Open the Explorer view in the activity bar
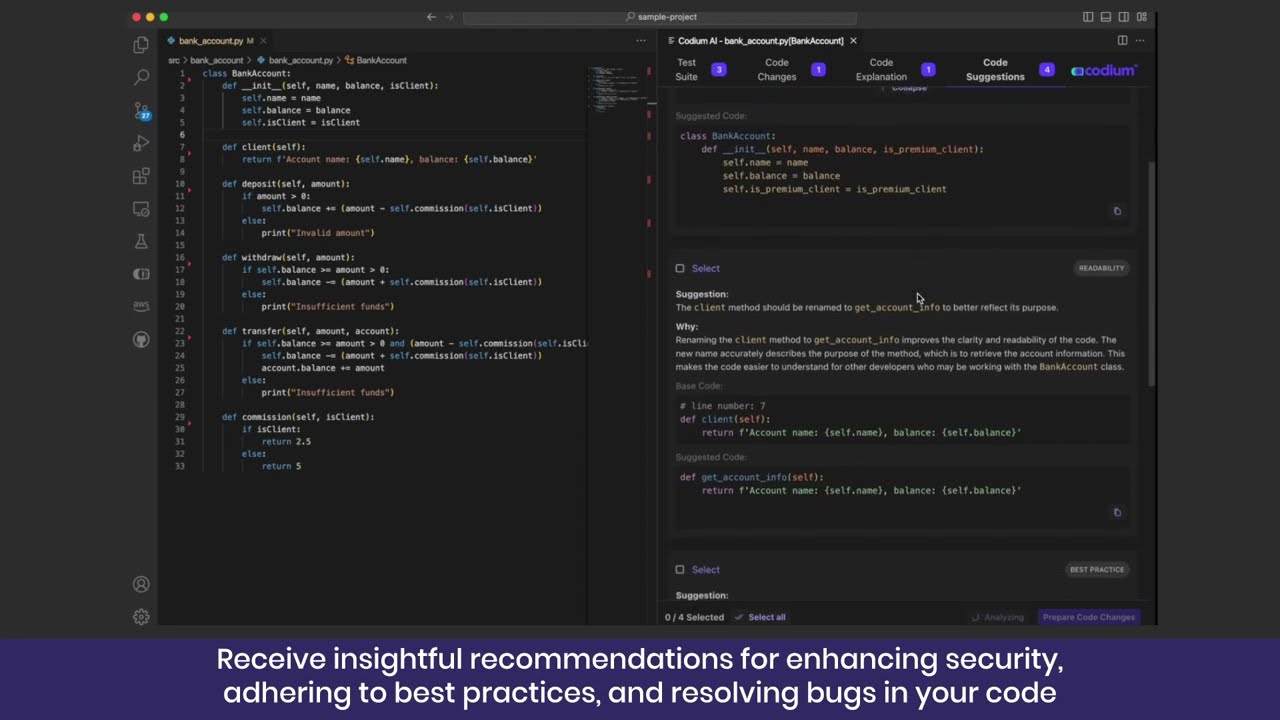1280x720 pixels. click(x=141, y=45)
